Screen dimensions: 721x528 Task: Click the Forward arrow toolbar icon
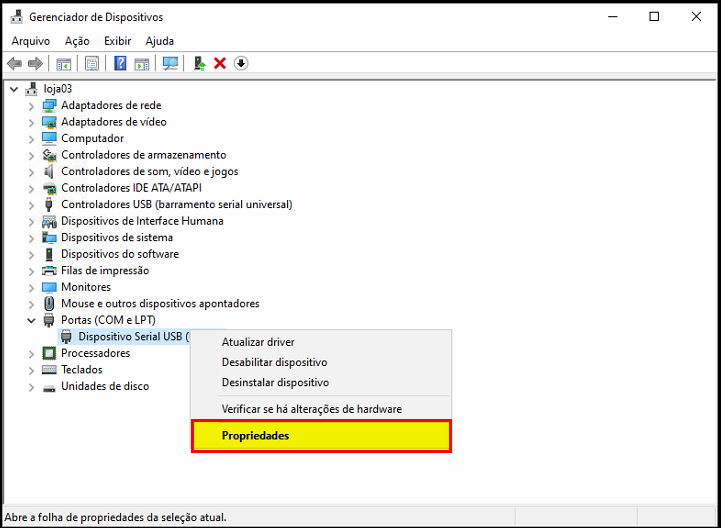[35, 63]
